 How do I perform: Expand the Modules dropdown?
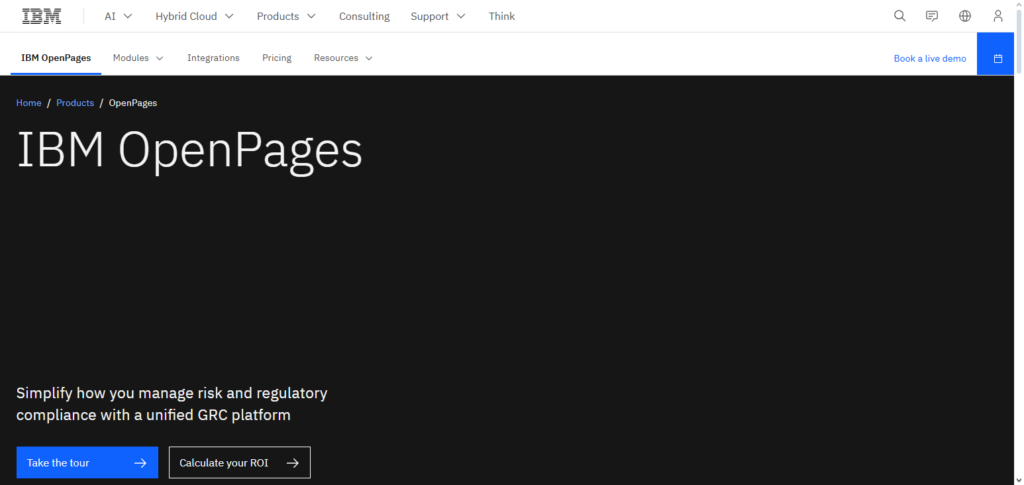click(138, 58)
